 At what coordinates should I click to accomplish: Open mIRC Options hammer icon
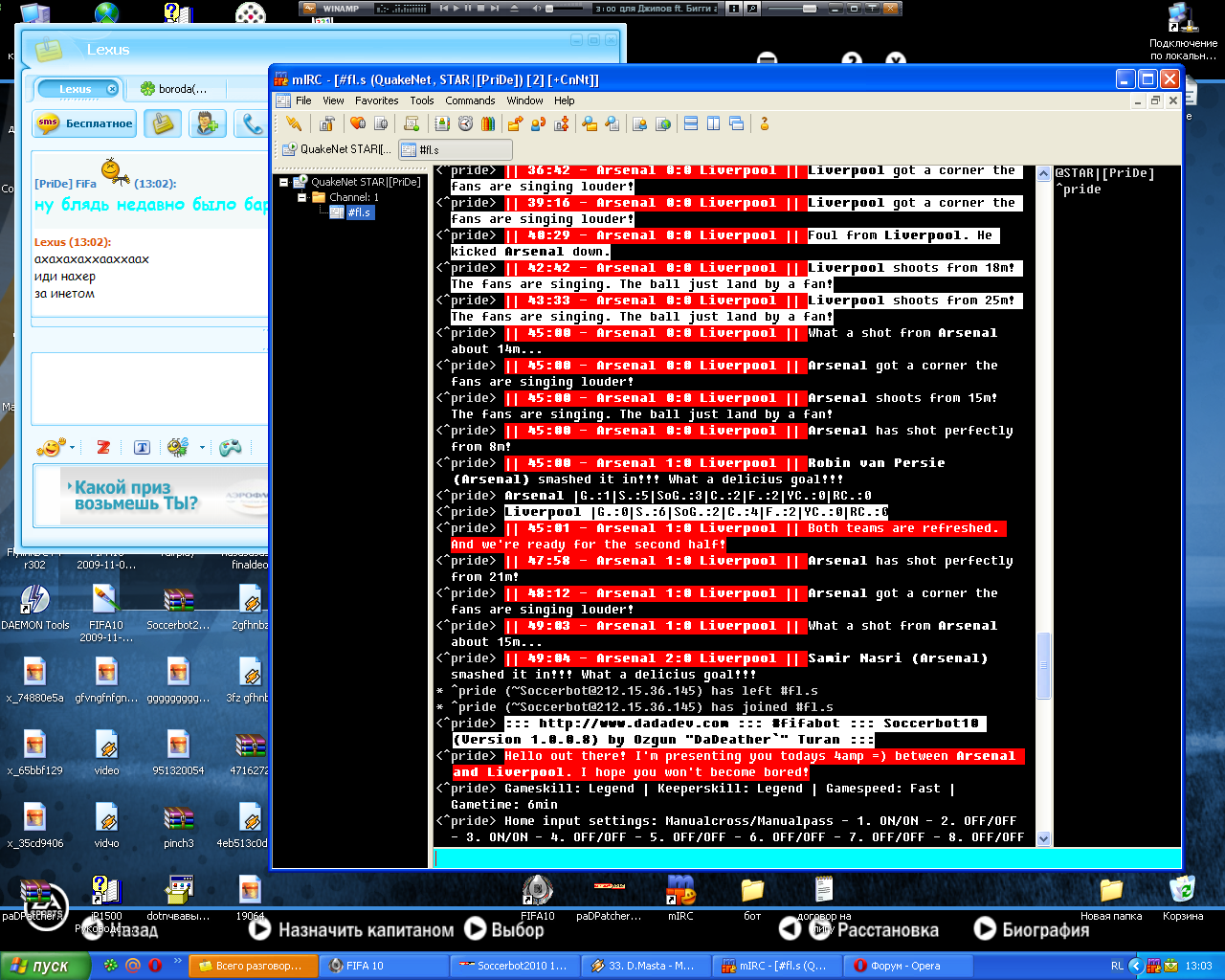[327, 123]
